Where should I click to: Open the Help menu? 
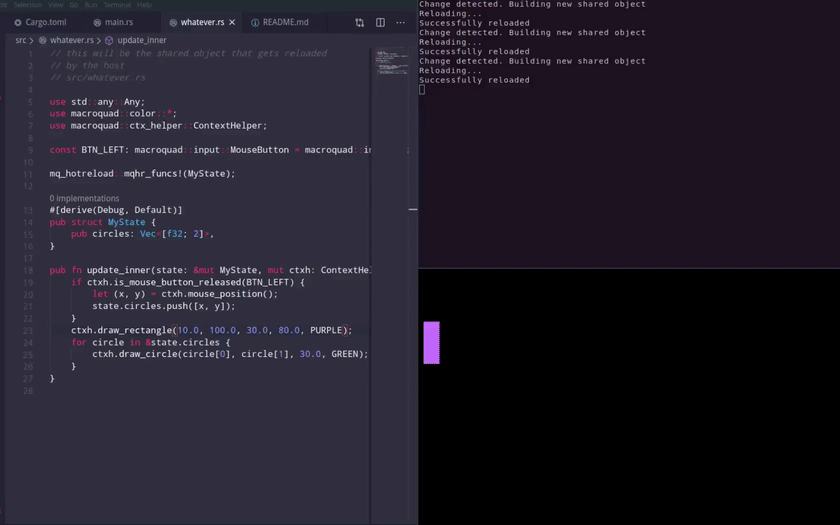tap(144, 4)
